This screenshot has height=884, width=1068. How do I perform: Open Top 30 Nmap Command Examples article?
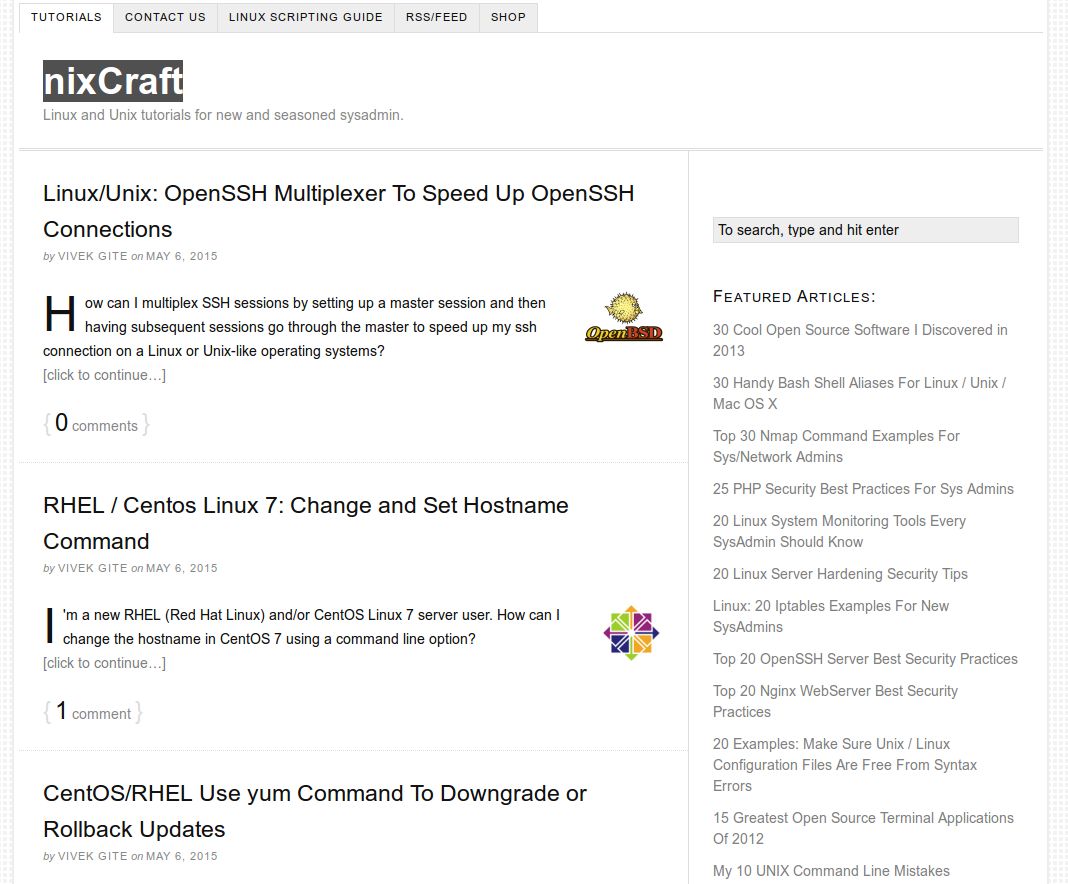(836, 447)
